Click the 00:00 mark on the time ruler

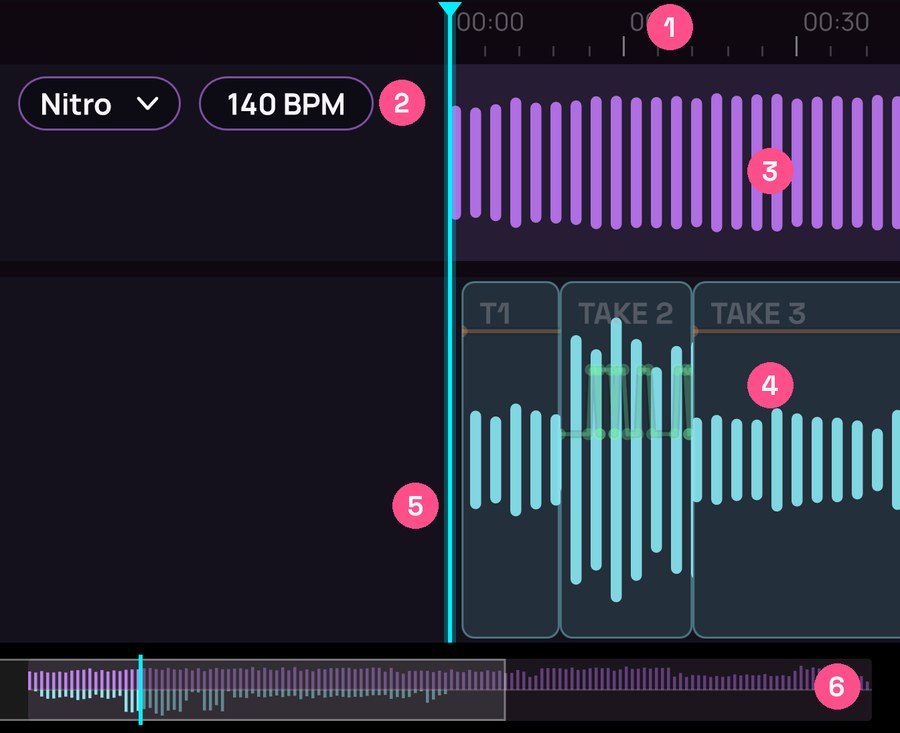coord(490,22)
